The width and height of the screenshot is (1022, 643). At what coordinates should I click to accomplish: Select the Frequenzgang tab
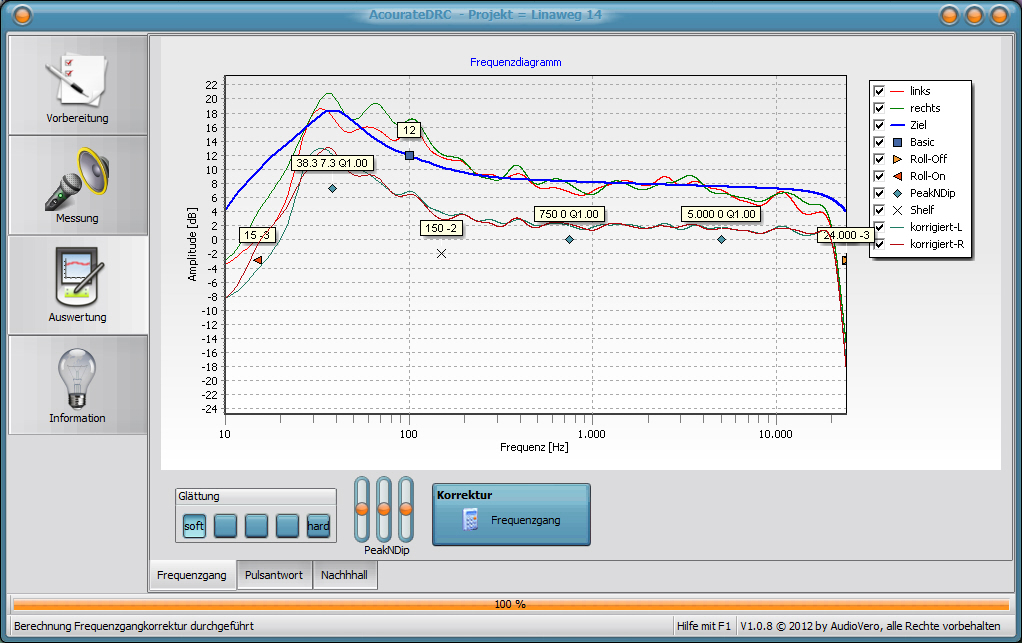(193, 575)
